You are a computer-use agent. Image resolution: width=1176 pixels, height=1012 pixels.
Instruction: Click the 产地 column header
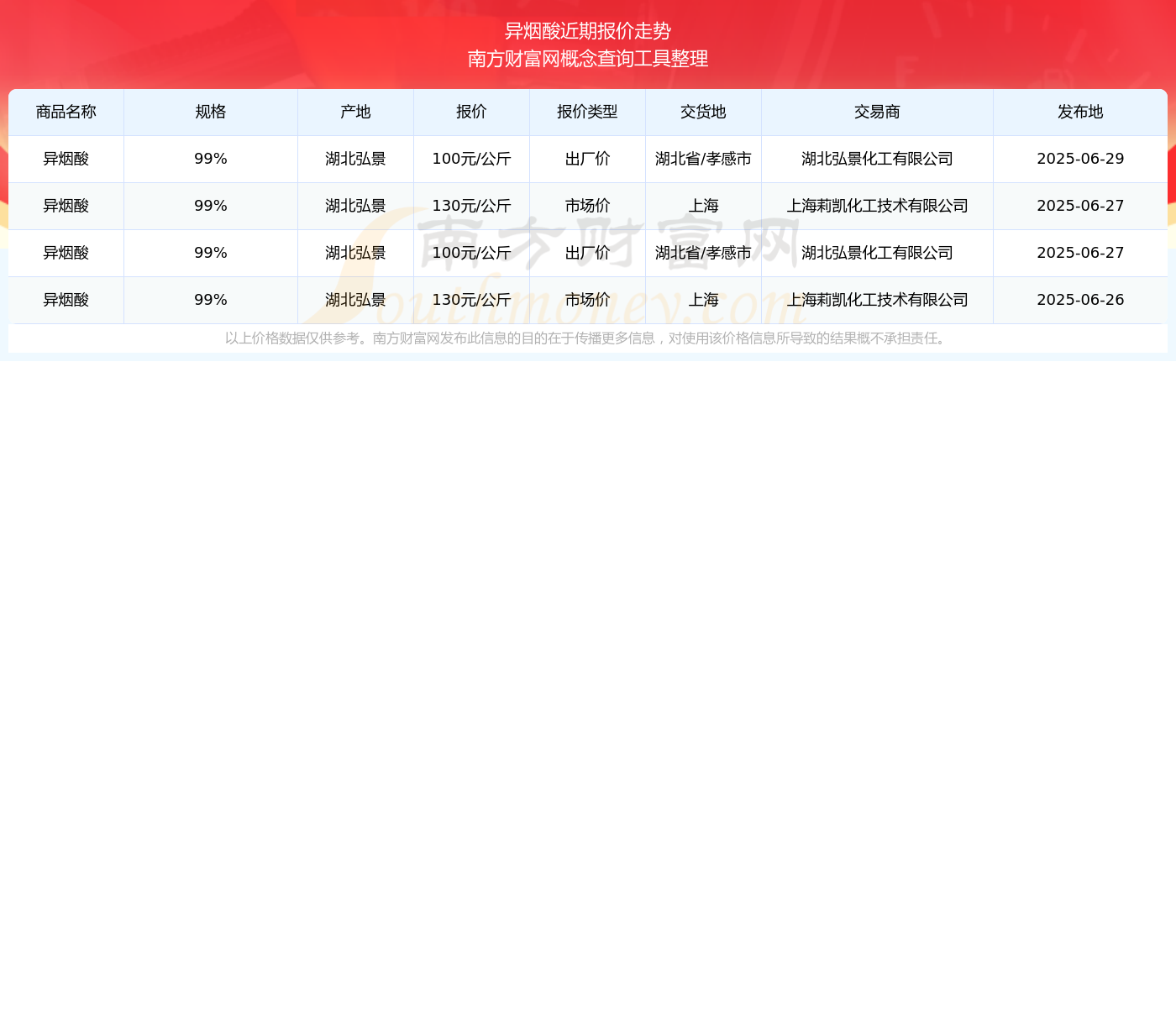[355, 113]
